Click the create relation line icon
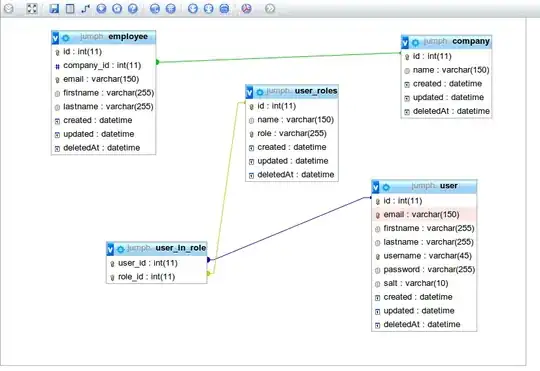540x371 pixels. tap(85, 9)
